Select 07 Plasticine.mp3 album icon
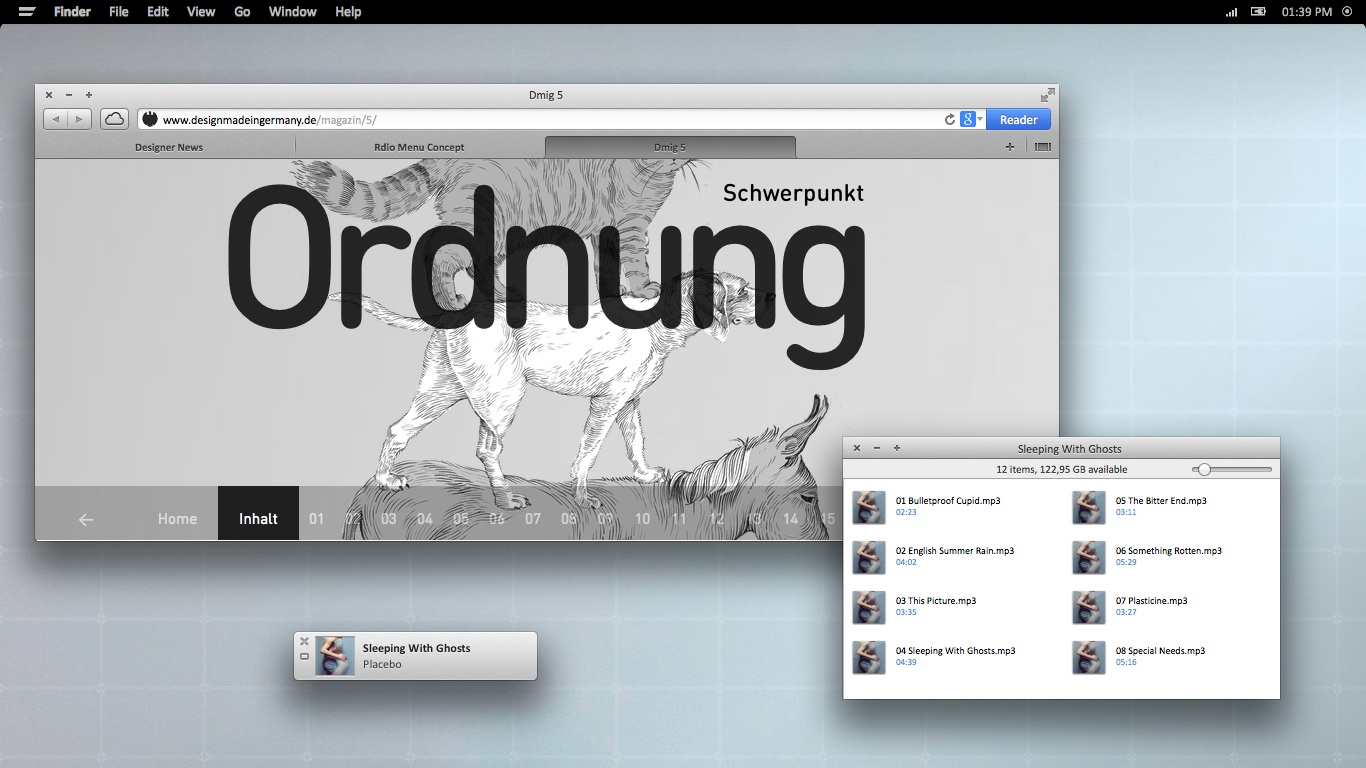Image resolution: width=1366 pixels, height=768 pixels. [x=1089, y=607]
